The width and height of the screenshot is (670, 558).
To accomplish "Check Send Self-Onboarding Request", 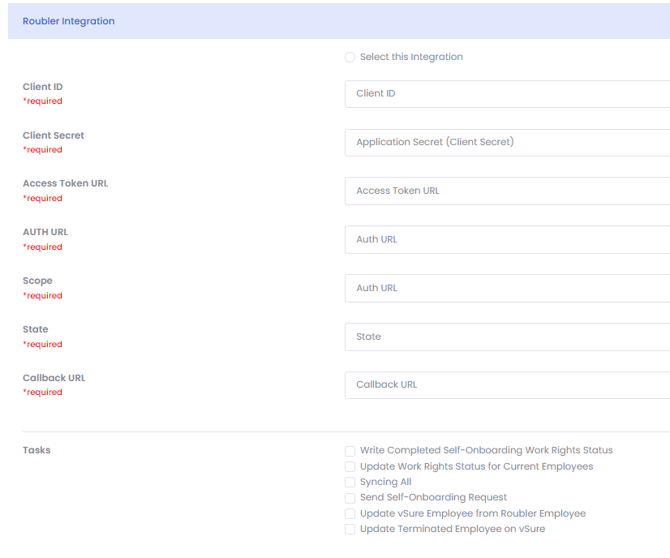I will coord(350,498).
